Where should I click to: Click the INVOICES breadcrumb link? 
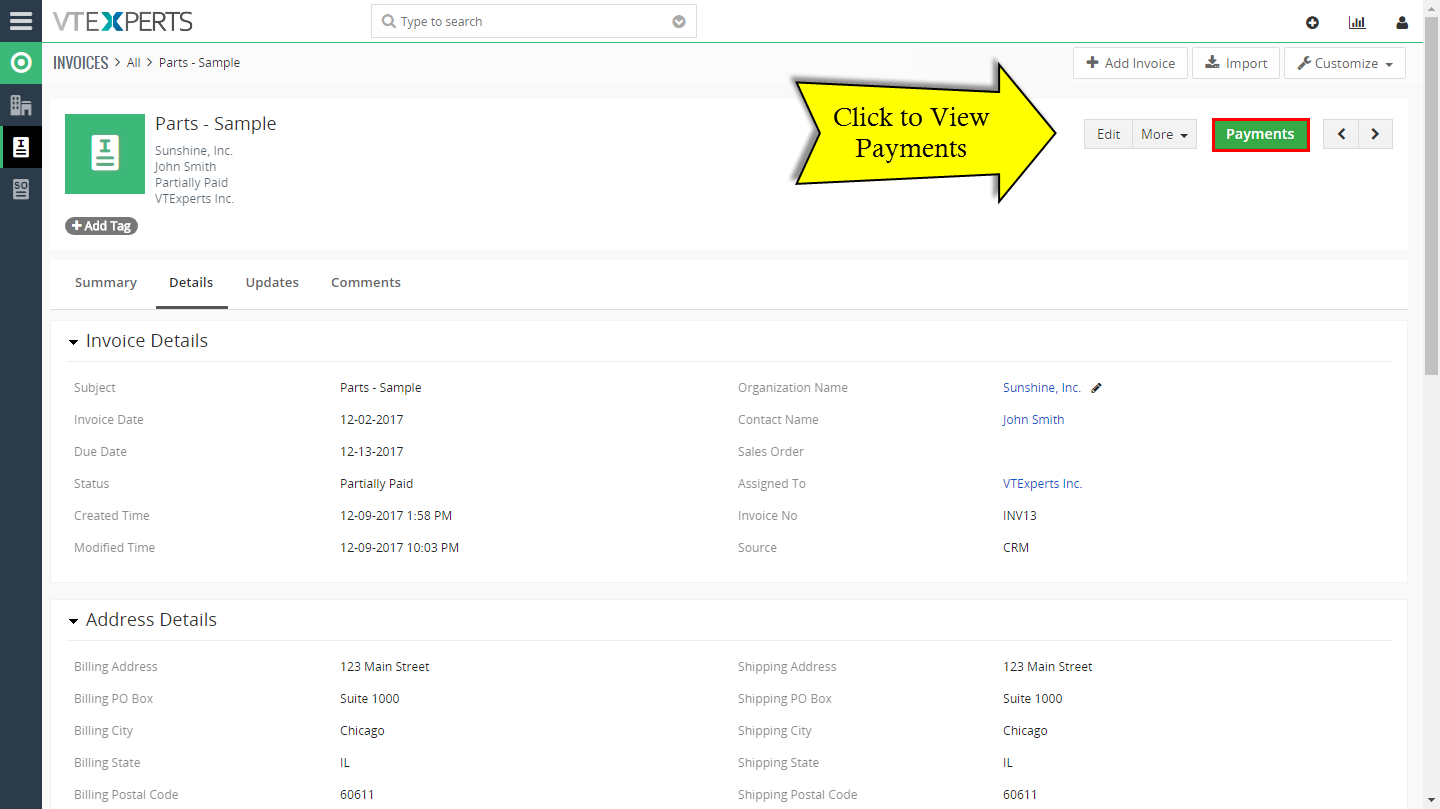[x=80, y=63]
